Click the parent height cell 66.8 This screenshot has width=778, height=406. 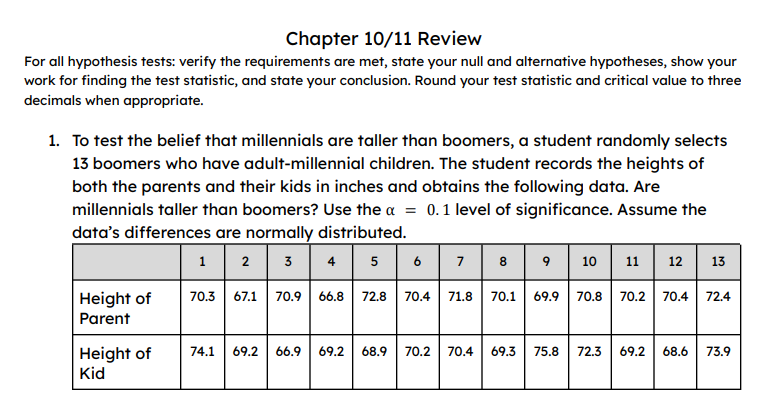[x=331, y=297]
